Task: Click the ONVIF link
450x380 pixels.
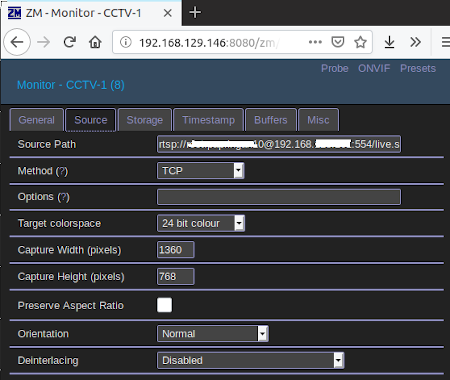Action: click(374, 68)
